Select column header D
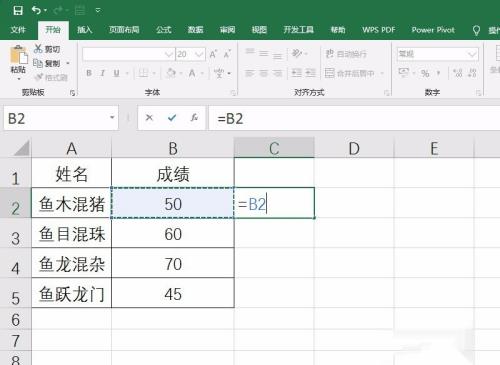This screenshot has height=365, width=500. pyautogui.click(x=354, y=148)
